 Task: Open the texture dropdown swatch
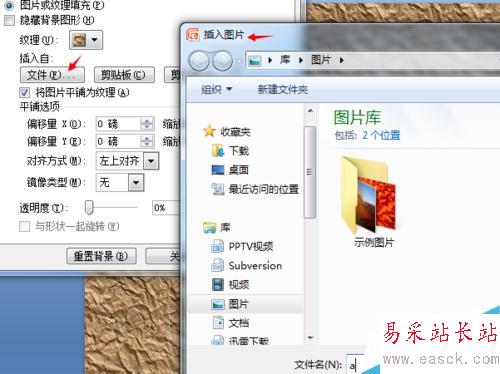pyautogui.click(x=86, y=40)
